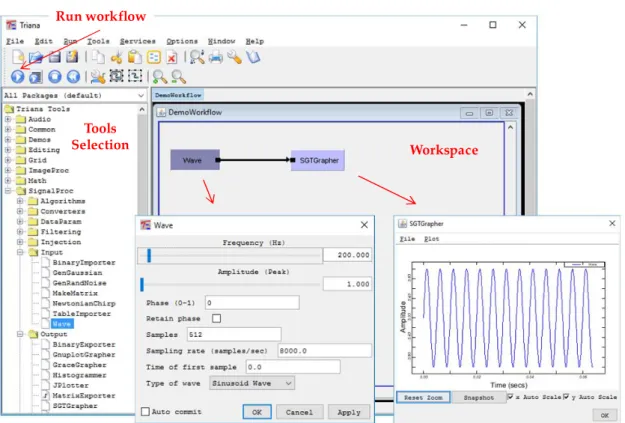Toggle the x Auto Scale checkbox
625x423 pixels.
(510, 397)
